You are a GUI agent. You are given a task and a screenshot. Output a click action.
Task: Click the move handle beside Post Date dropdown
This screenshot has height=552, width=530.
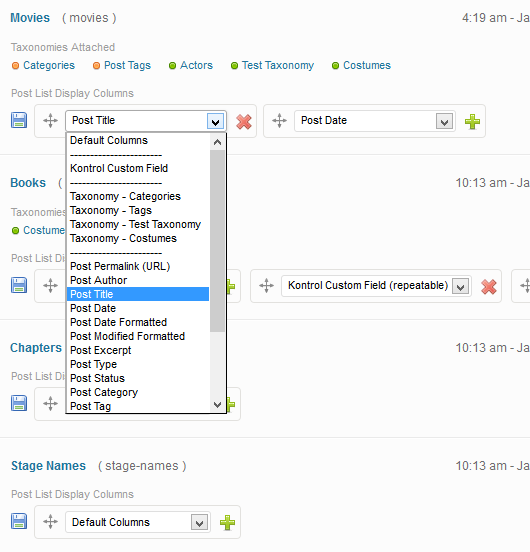pos(279,120)
